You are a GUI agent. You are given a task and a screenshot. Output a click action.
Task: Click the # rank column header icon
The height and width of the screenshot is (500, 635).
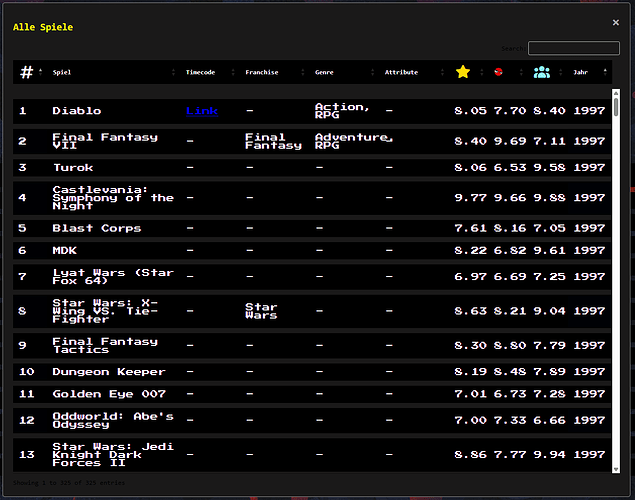tap(27, 72)
